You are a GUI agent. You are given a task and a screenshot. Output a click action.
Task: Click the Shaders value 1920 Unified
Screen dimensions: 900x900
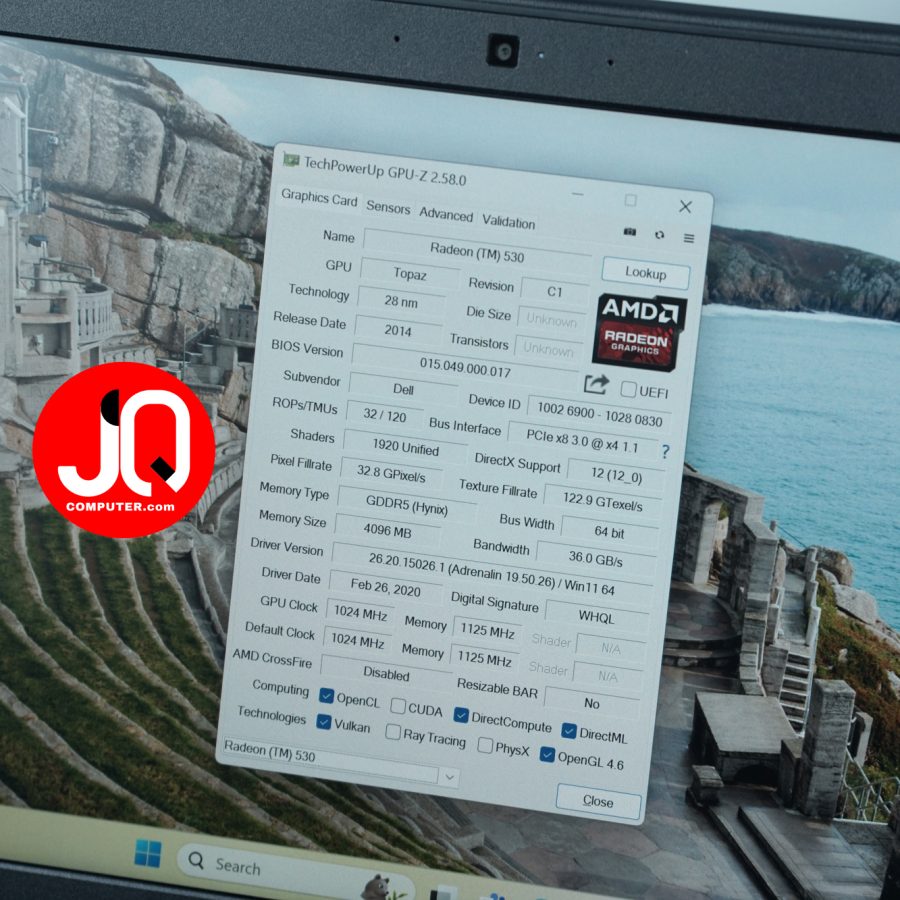pos(405,446)
